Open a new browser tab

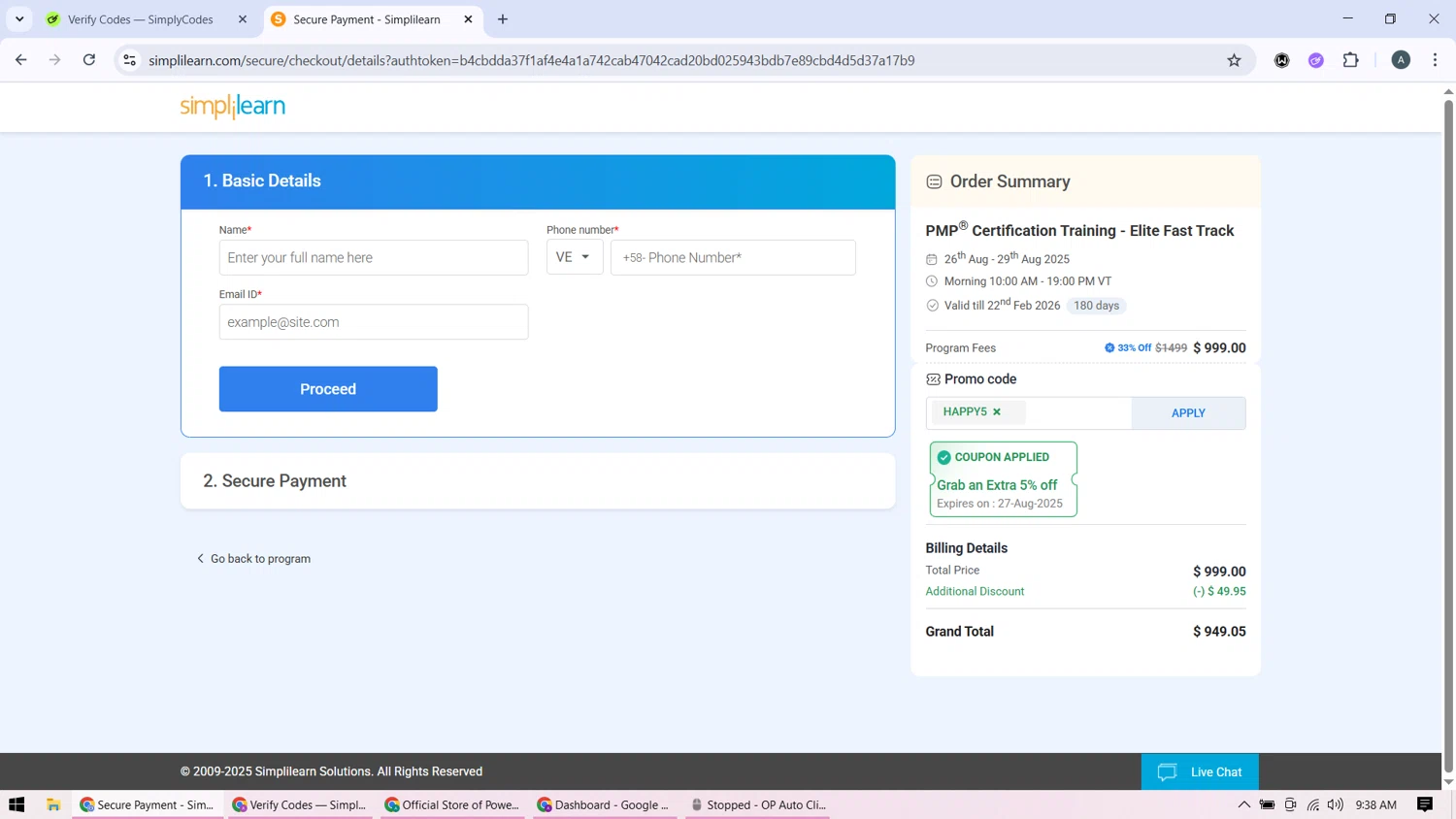(x=503, y=19)
